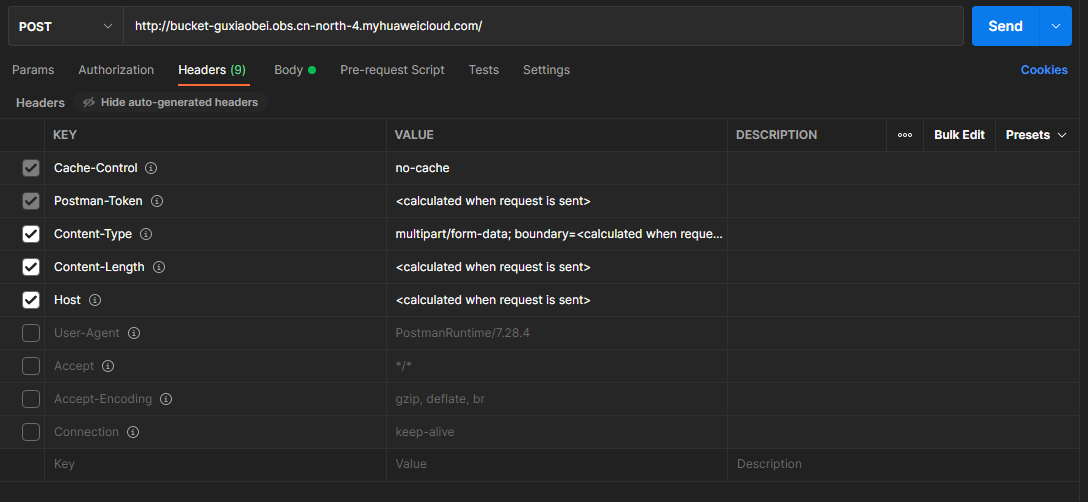This screenshot has height=502, width=1088.
Task: Open the three-dots column options icon
Action: pos(905,135)
